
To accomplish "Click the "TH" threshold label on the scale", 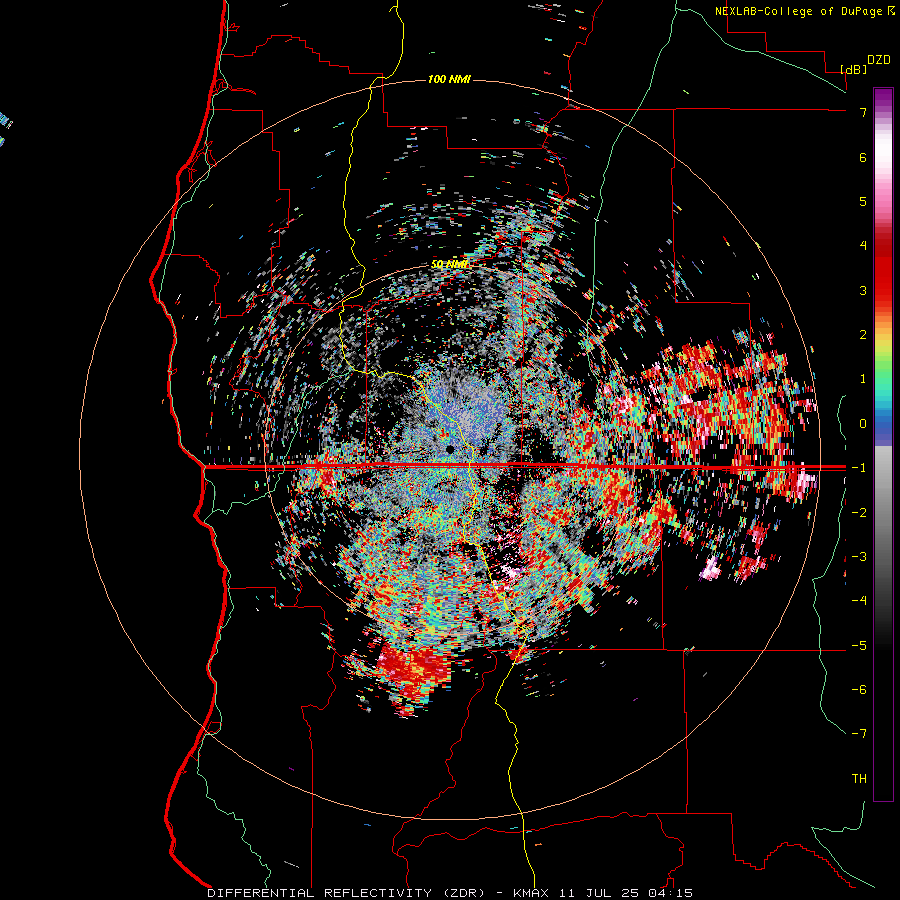I will click(859, 779).
